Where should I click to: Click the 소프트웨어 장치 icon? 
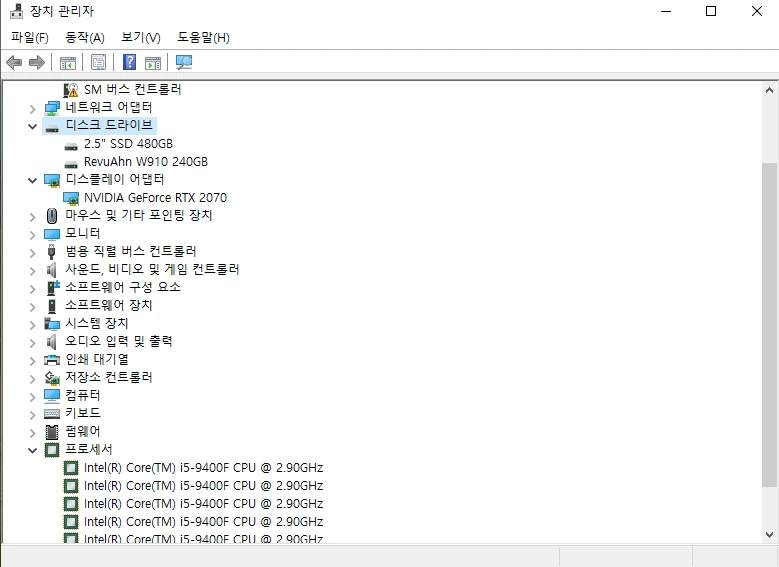pos(52,306)
